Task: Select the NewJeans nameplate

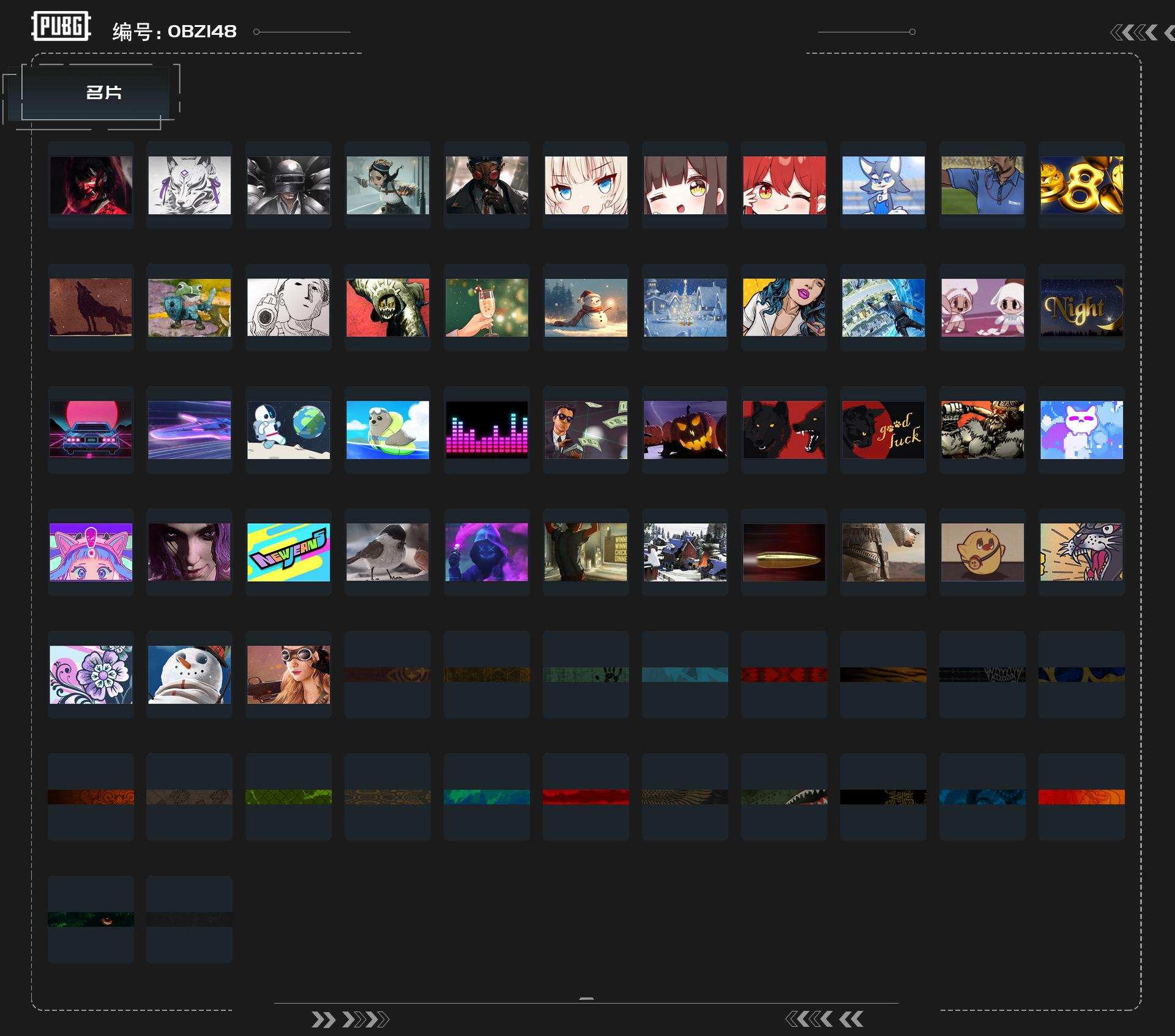Action: pos(289,552)
